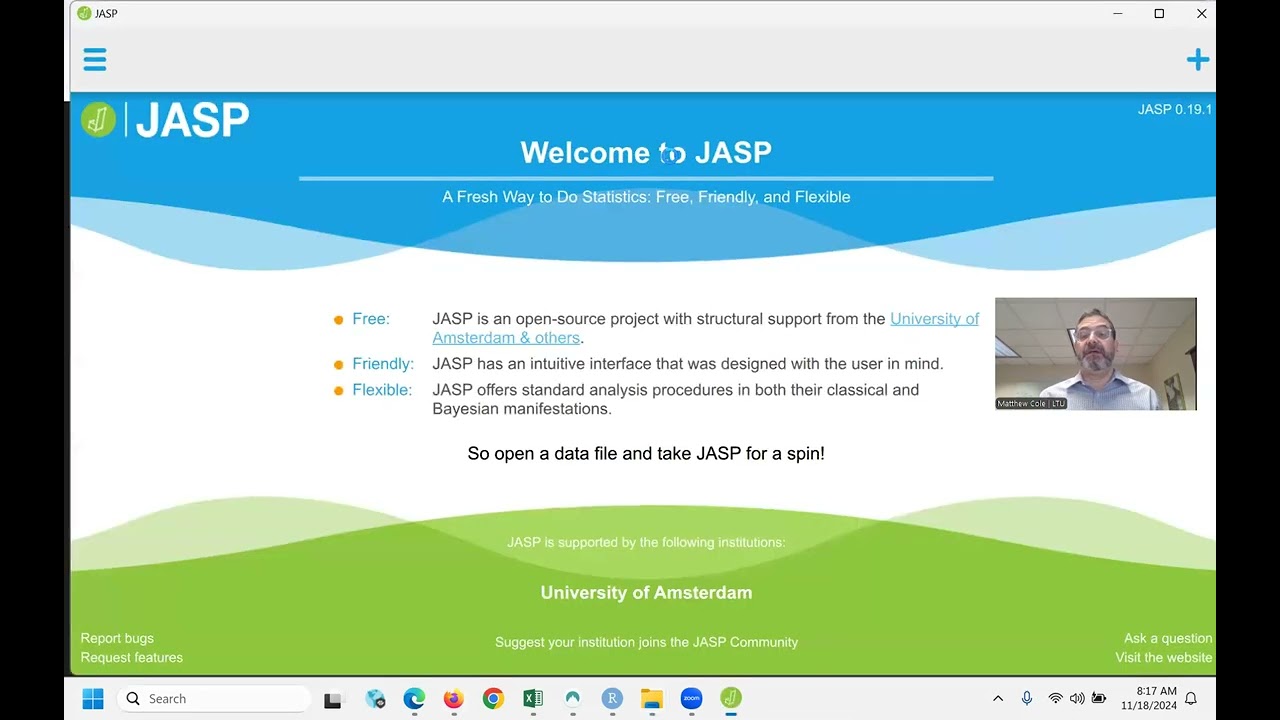Open the Windows Start menu
1280x720 pixels.
(93, 699)
